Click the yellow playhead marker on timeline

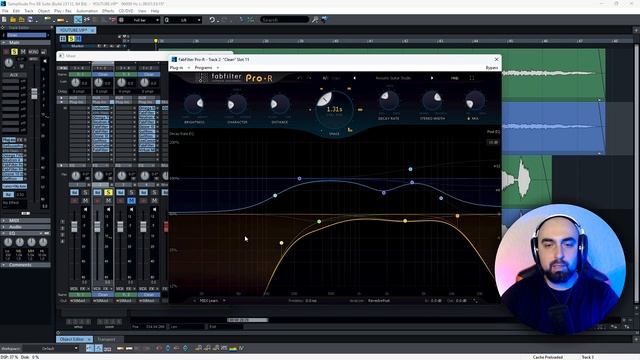(156, 41)
